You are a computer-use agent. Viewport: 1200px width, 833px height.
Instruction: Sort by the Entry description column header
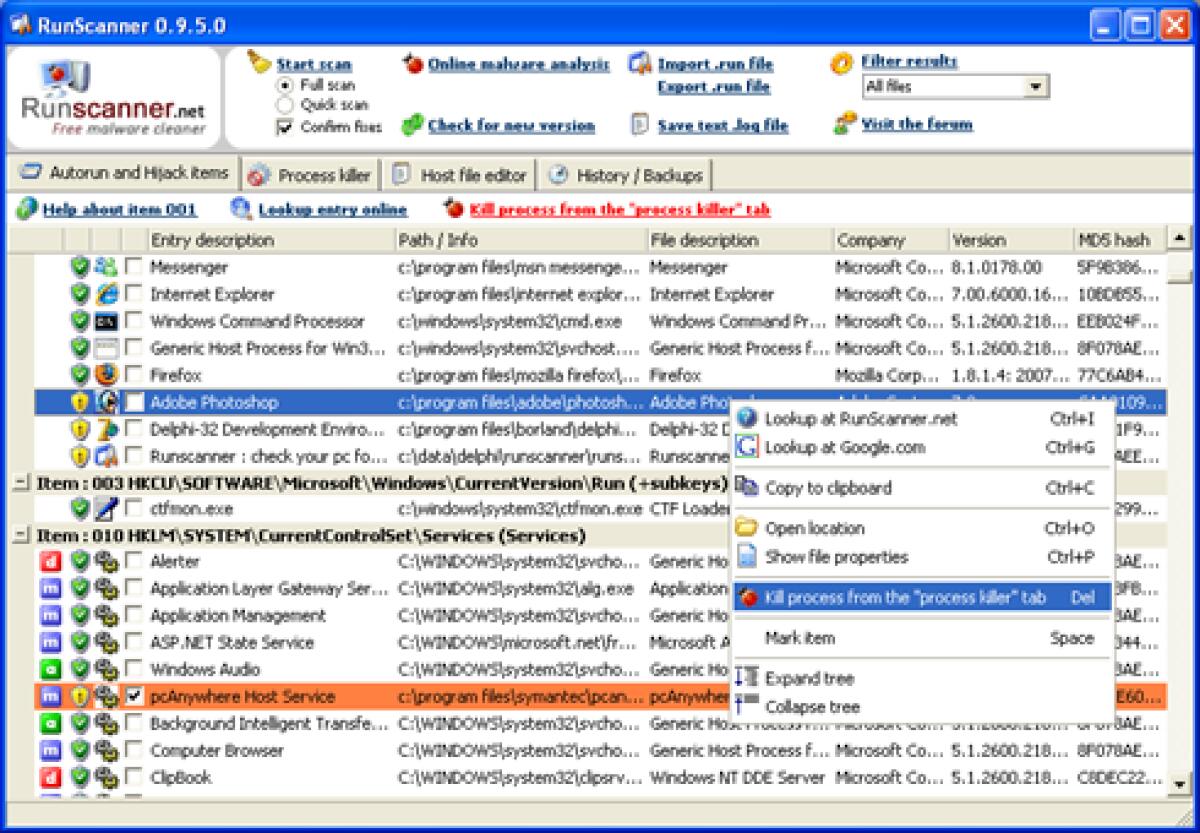click(x=271, y=240)
